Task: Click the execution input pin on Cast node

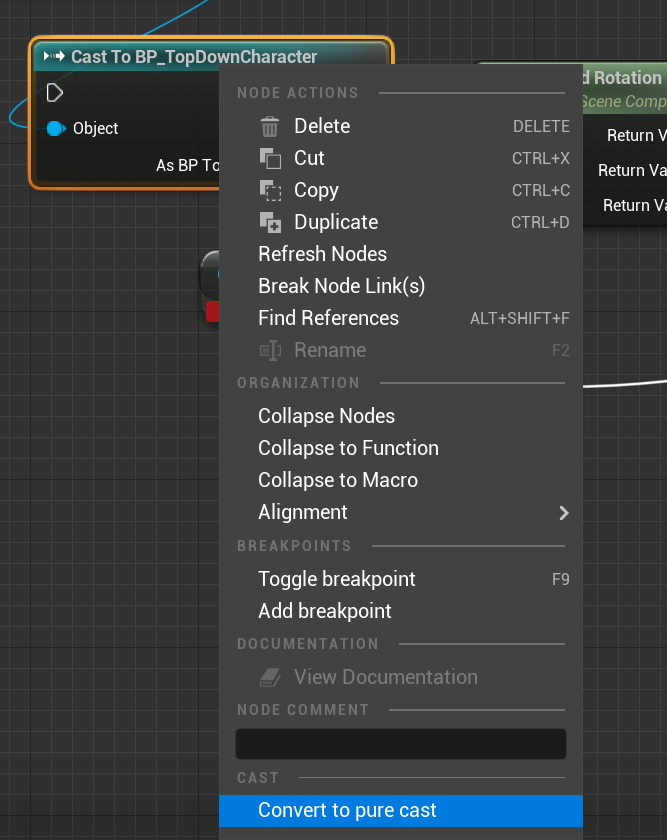Action: [55, 93]
